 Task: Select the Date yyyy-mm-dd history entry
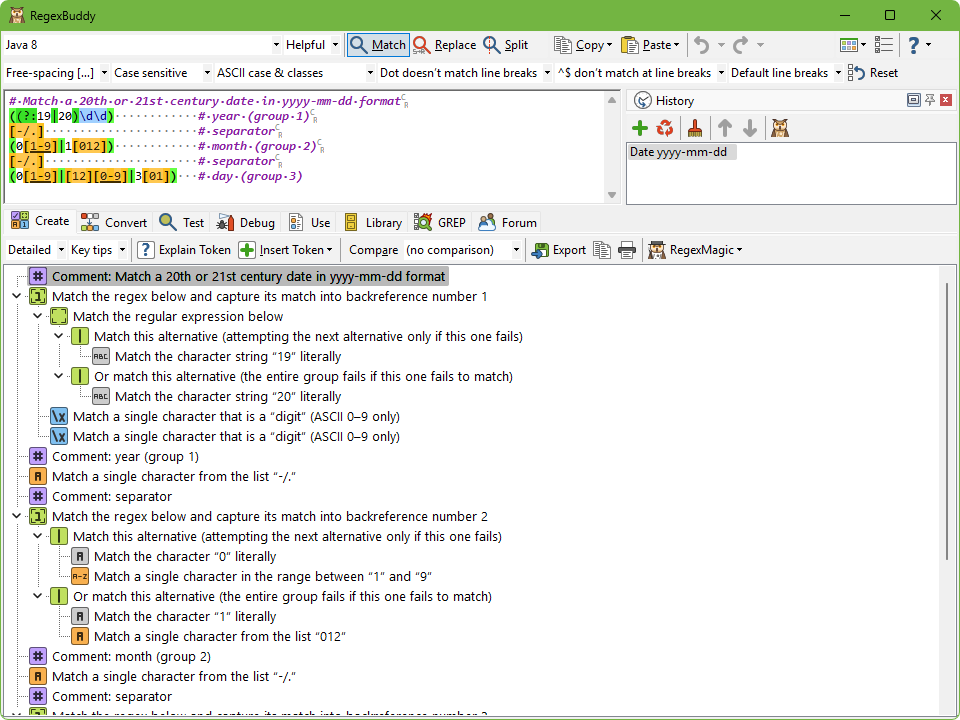(682, 152)
